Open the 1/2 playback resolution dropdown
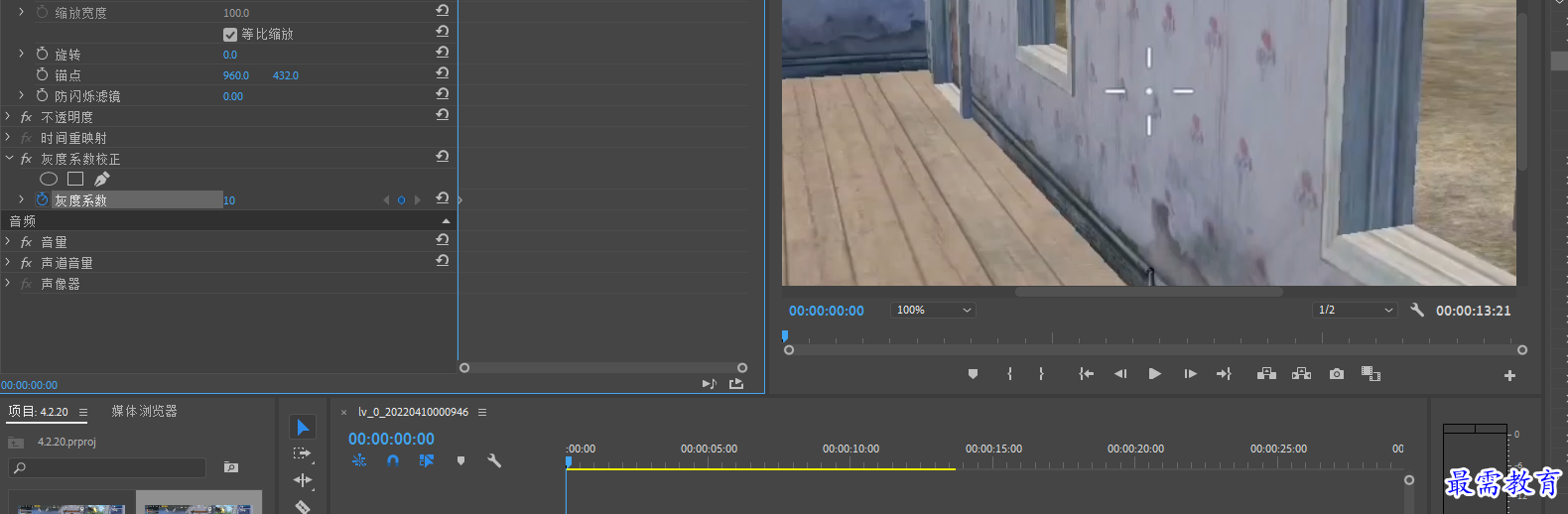Viewport: 1568px width, 514px height. (x=1355, y=310)
